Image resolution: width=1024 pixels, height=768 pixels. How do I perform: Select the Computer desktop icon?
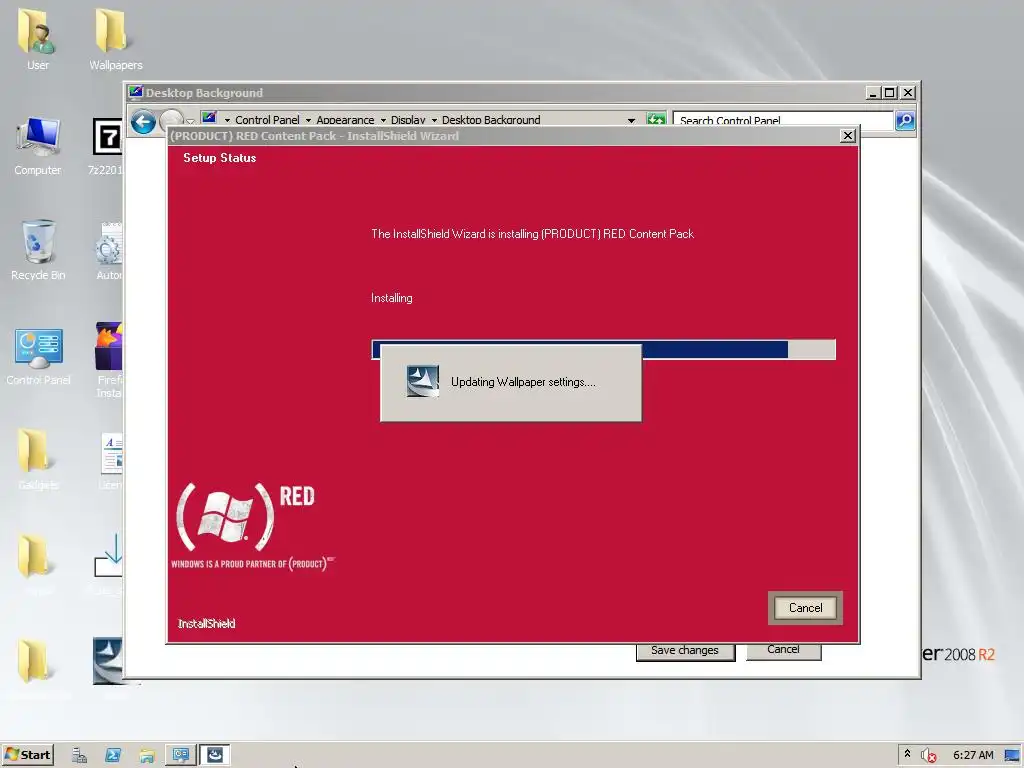(37, 145)
